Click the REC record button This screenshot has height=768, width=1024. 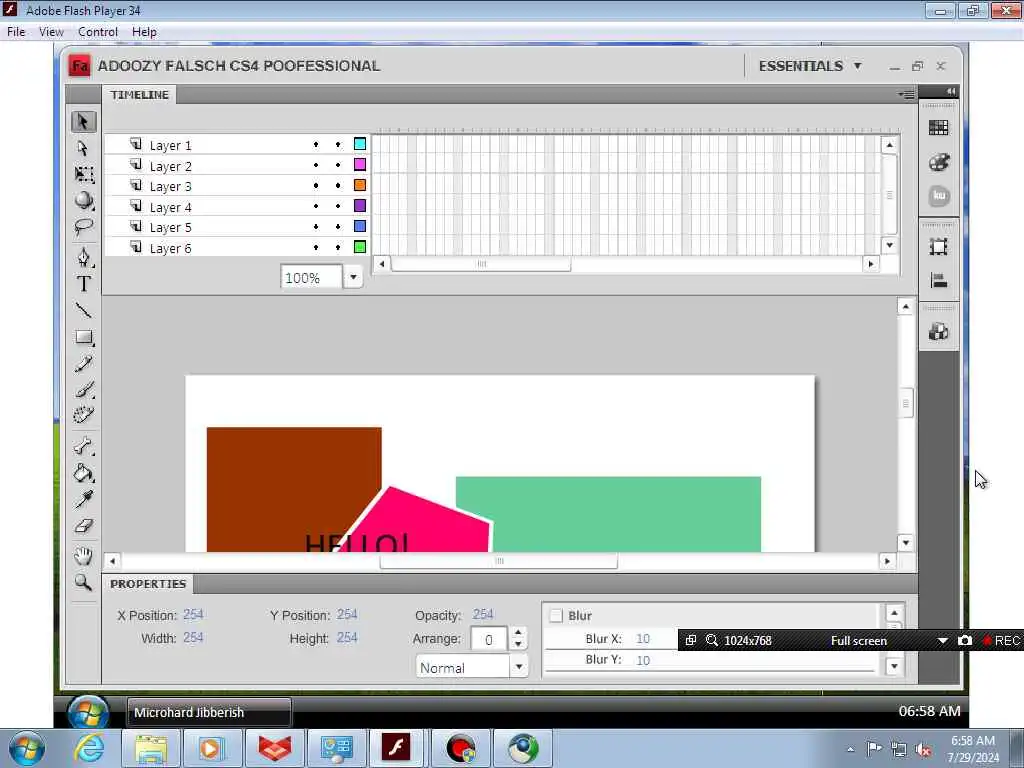(x=1002, y=641)
